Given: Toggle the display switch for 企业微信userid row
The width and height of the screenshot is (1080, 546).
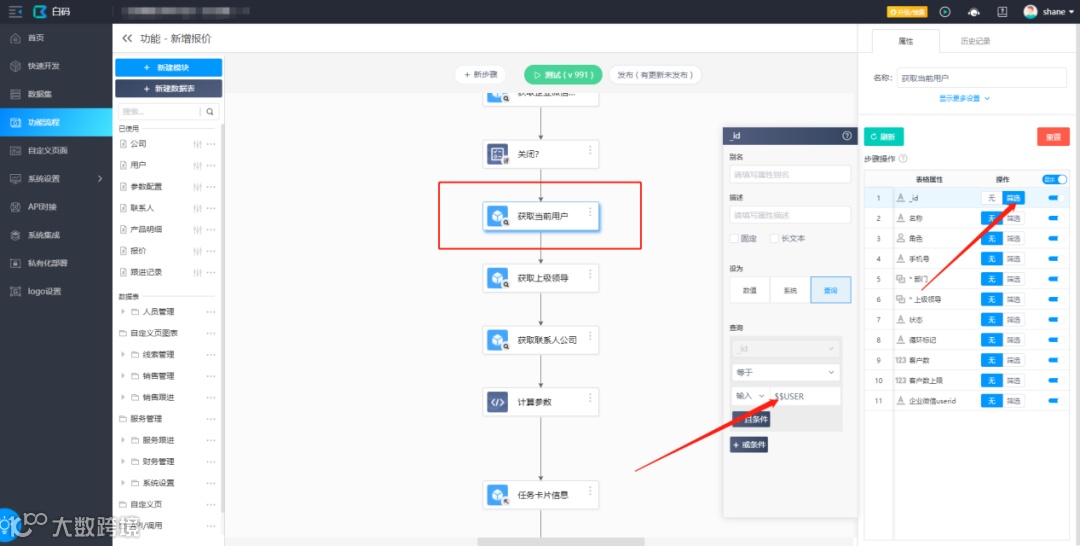Looking at the screenshot, I should click(x=1055, y=401).
